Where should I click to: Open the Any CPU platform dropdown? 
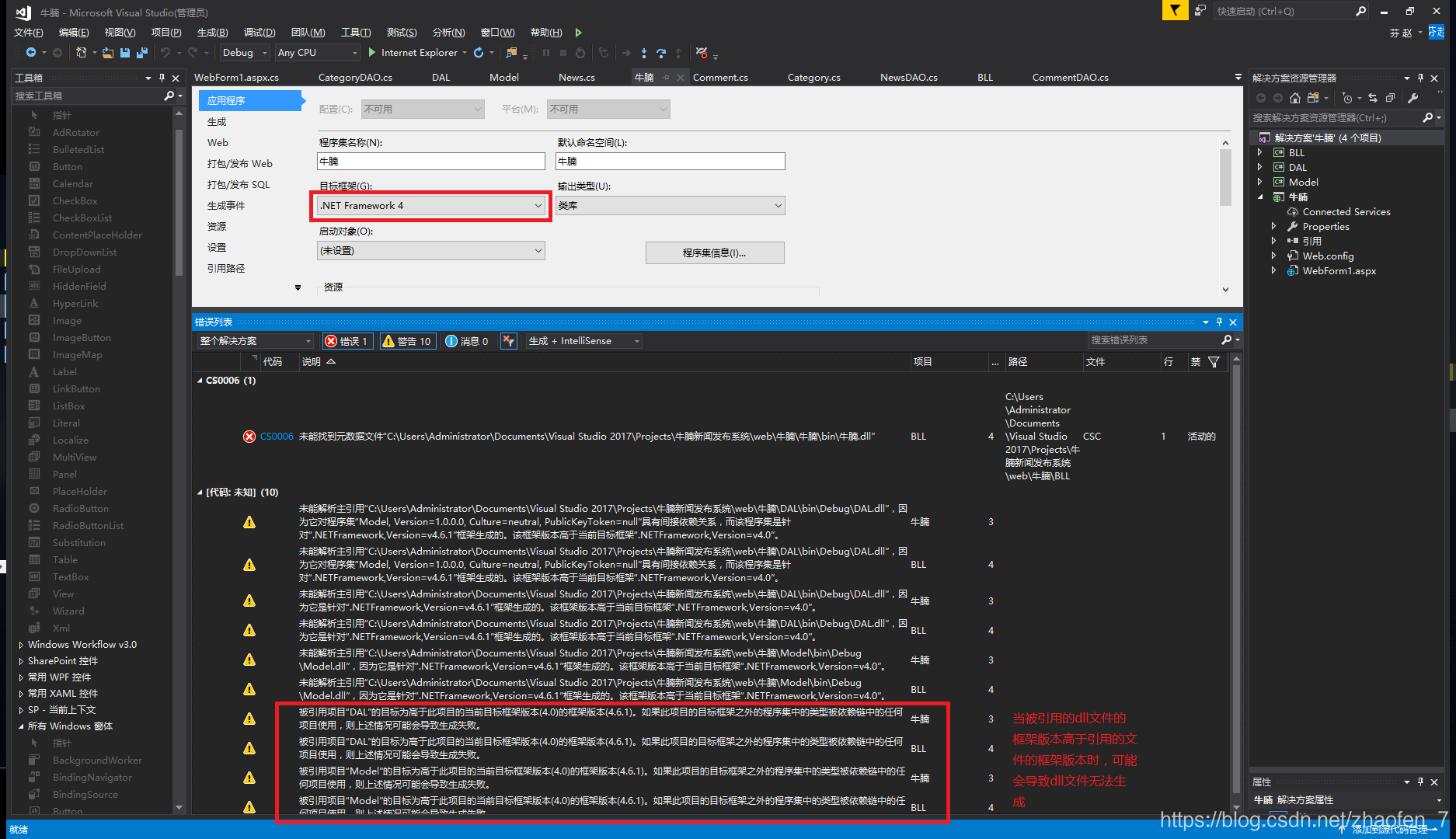point(317,53)
